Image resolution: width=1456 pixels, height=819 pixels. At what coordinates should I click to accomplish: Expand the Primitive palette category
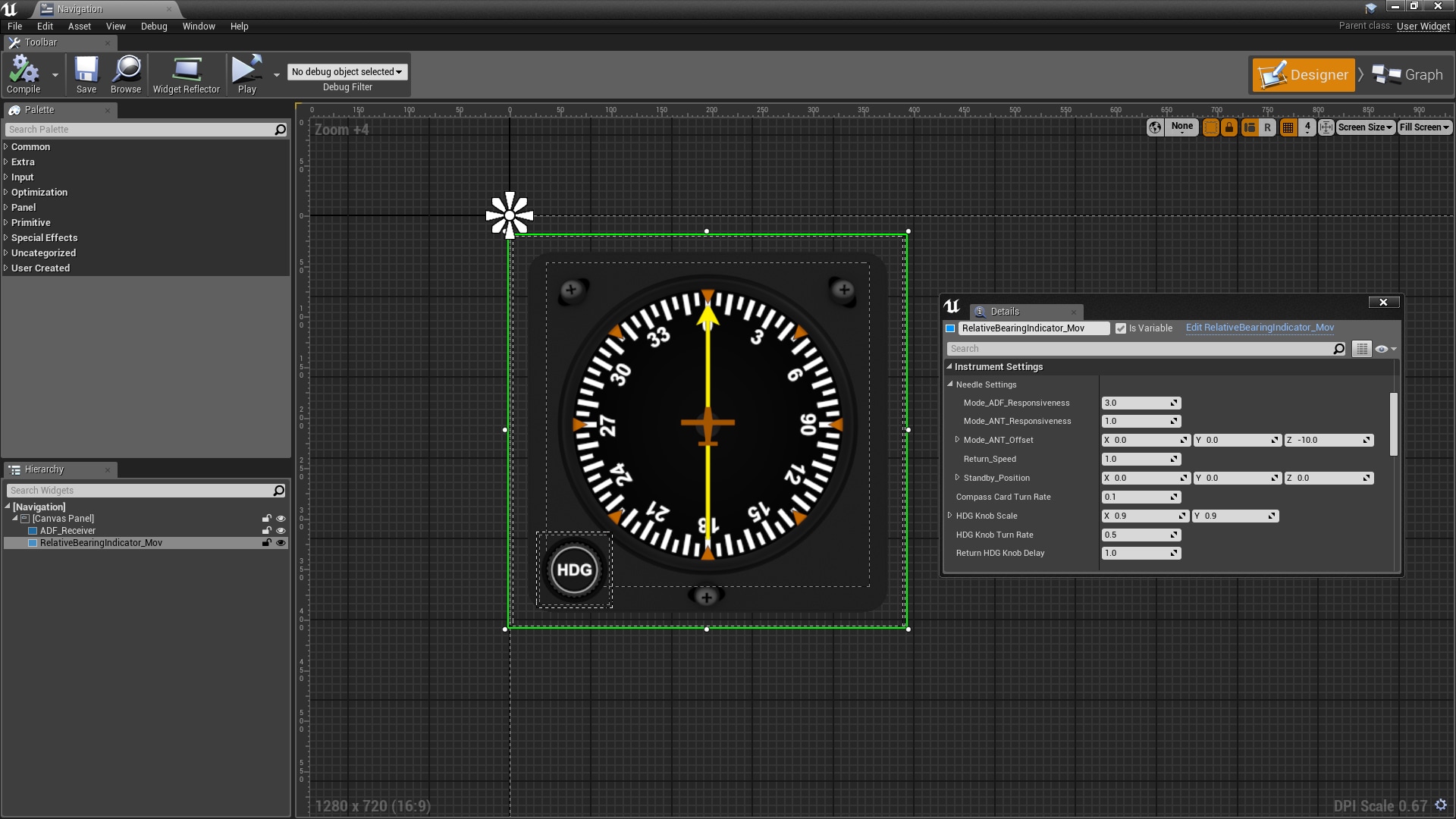[x=6, y=223]
